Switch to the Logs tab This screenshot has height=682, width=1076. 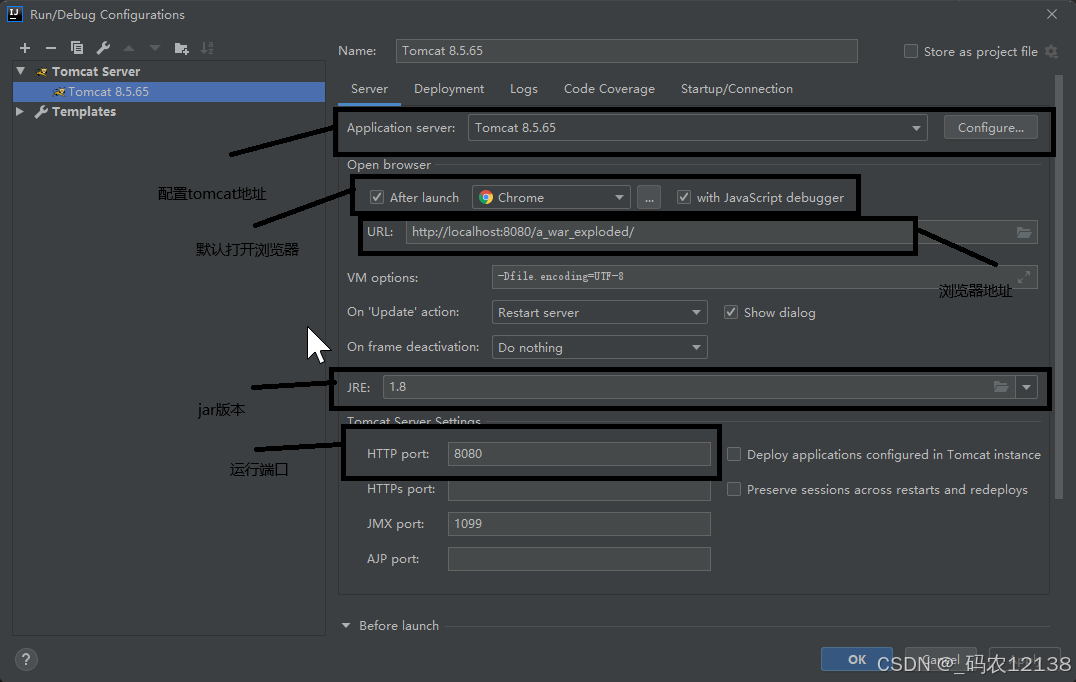point(524,89)
